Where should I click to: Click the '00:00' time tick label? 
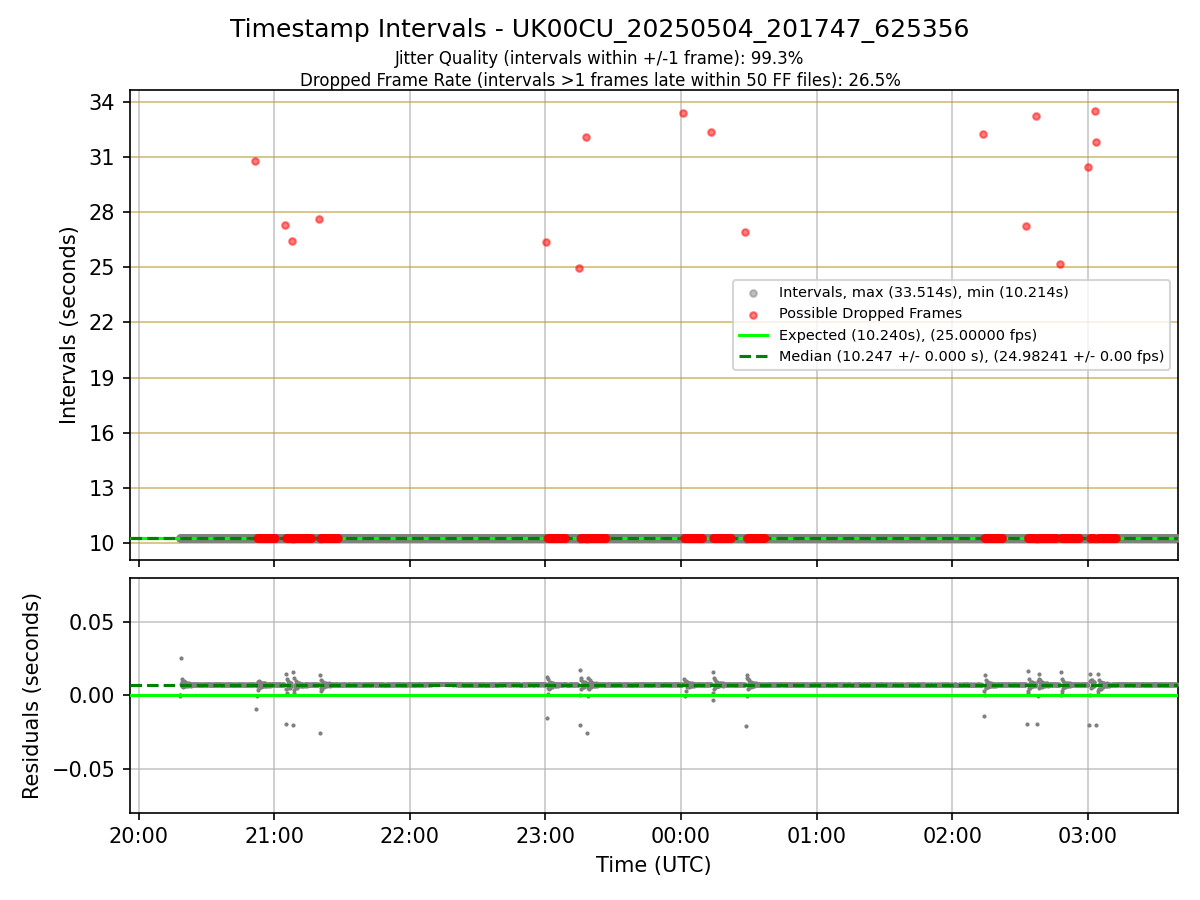[681, 835]
